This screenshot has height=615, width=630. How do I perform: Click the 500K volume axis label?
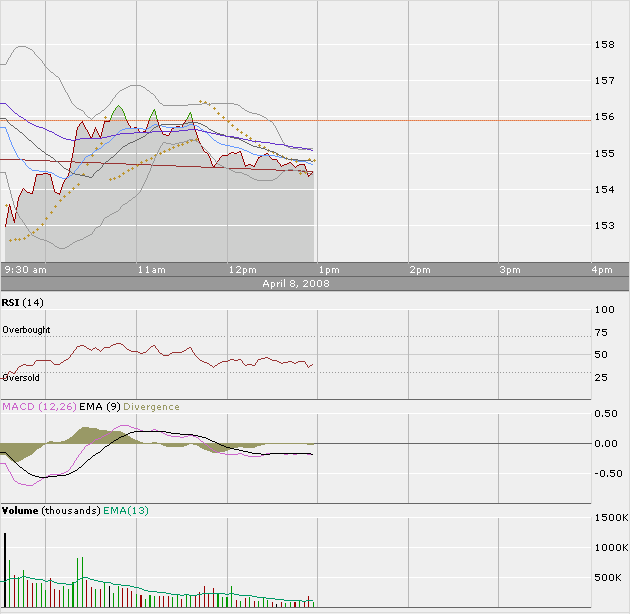[x=608, y=578]
